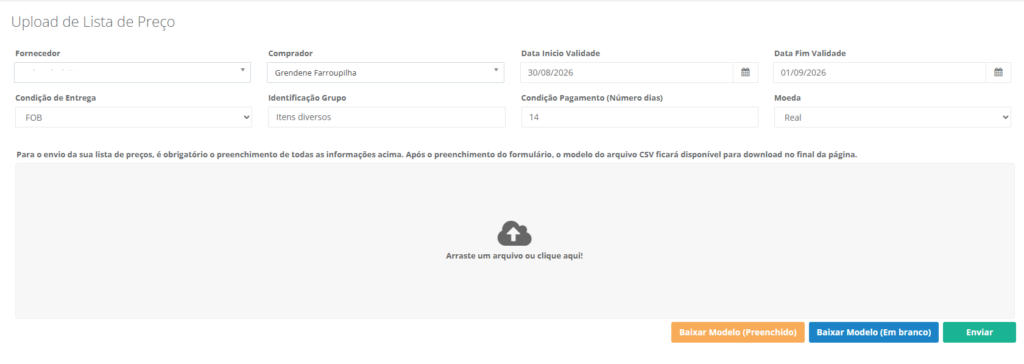Expand the Fornecedor dropdown arrow

click(x=242, y=69)
